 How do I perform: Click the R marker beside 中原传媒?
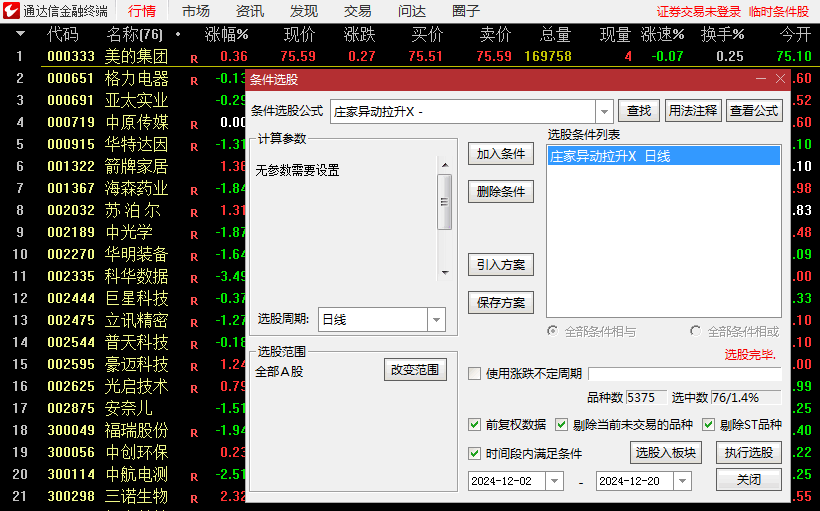[194, 125]
